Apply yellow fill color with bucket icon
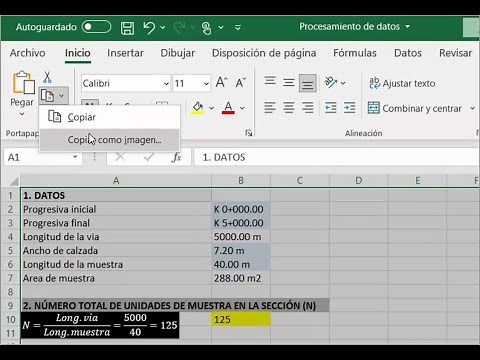Screen dimensions: 480x360 point(198,108)
